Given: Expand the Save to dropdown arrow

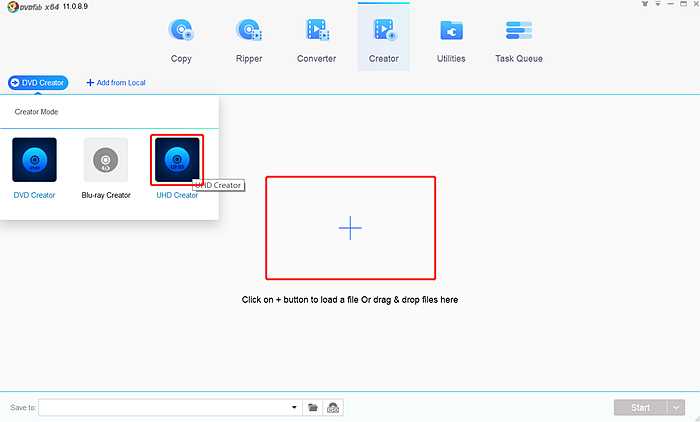Looking at the screenshot, I should click(x=294, y=407).
